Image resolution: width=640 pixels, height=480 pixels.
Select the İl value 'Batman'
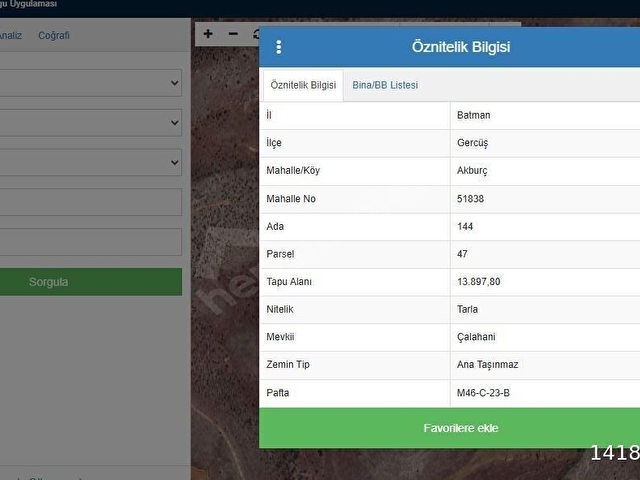pos(473,115)
